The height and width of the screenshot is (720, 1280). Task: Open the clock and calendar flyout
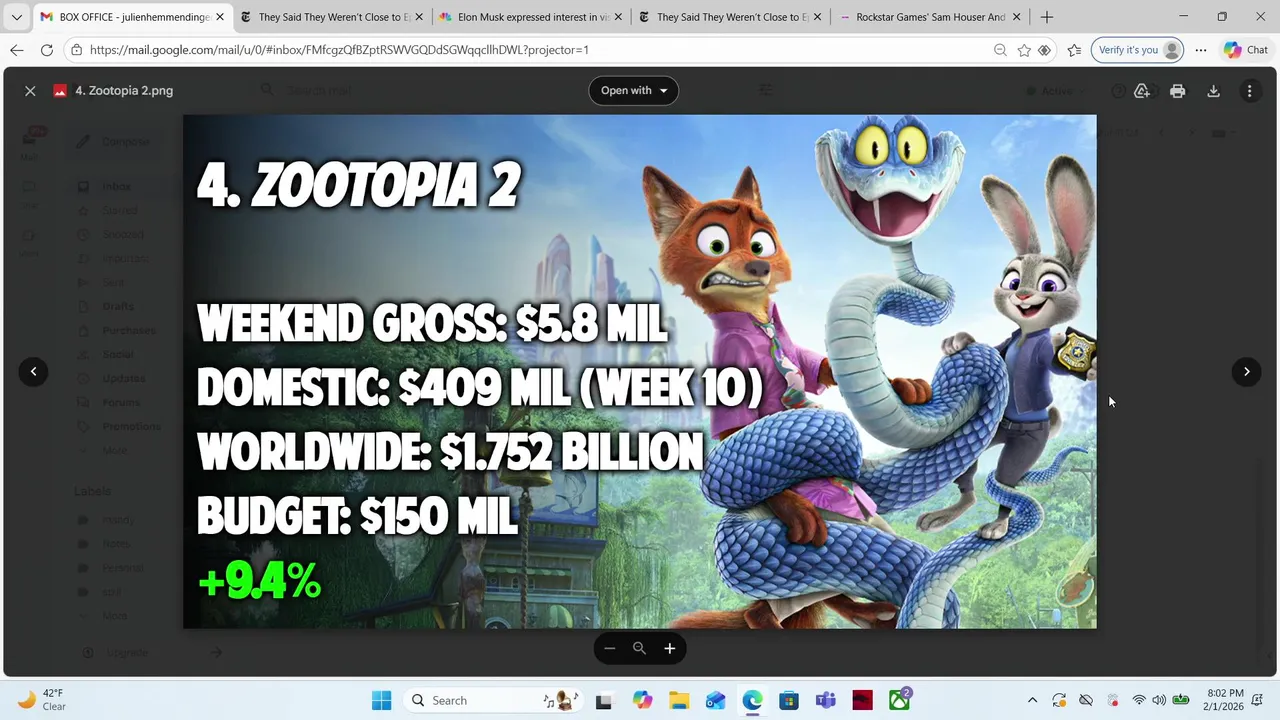pyautogui.click(x=1225, y=700)
